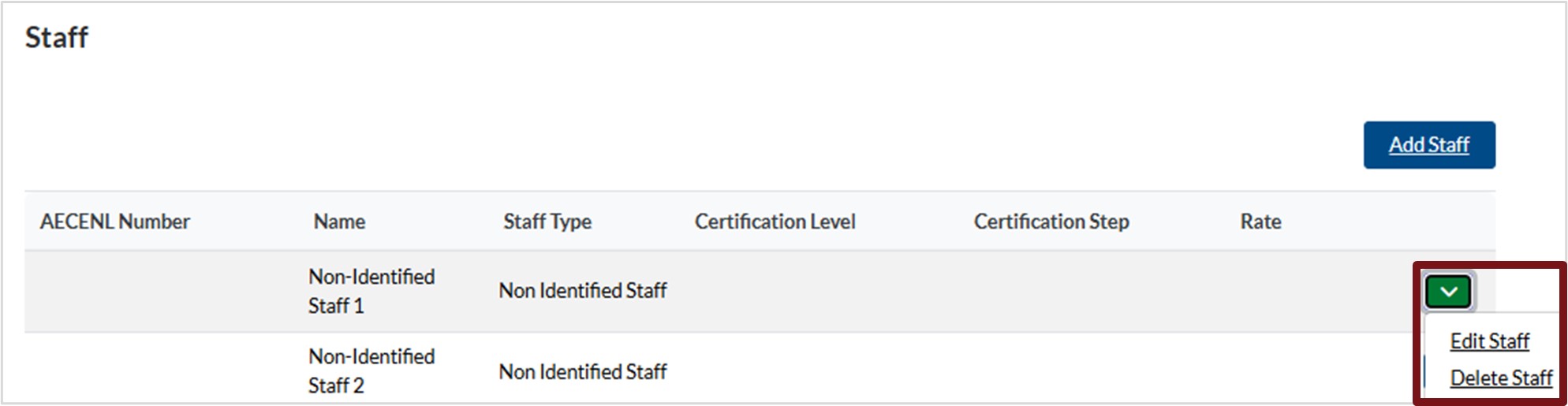Open the green chevron actions dropdown
1568x406 pixels.
point(1448,292)
